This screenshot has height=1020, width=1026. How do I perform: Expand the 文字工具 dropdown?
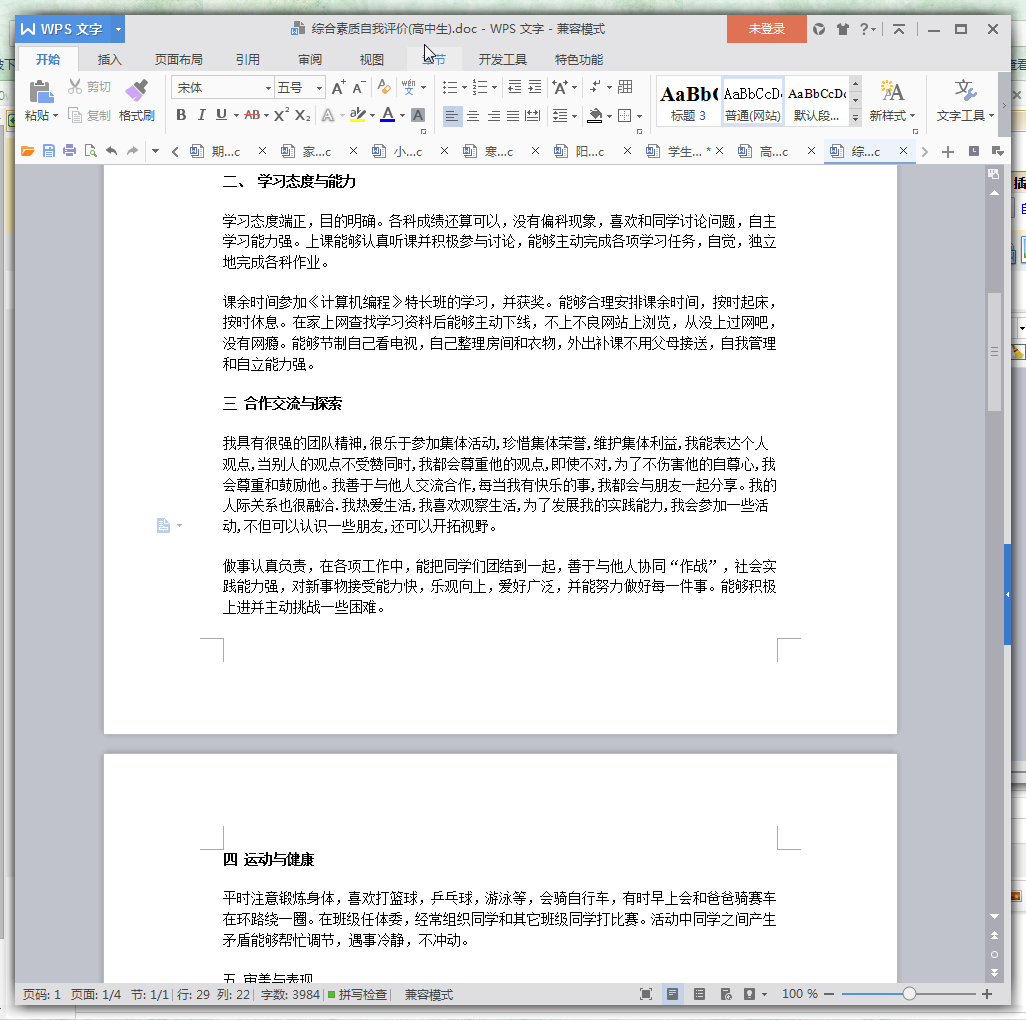(991, 116)
